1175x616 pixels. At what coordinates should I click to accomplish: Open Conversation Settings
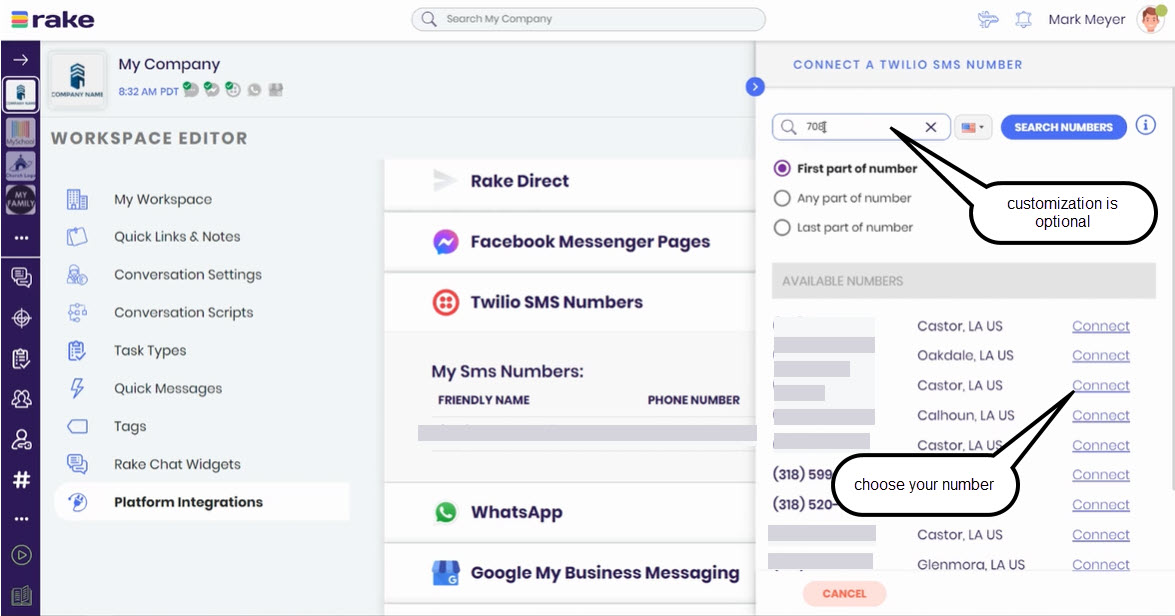click(187, 274)
